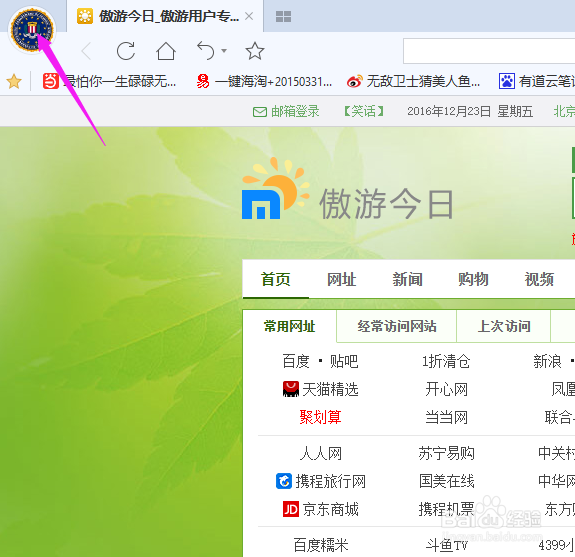Viewport: 575px width, 557px height.
Task: Open the bookmarks bar star icon
Action: pos(14,81)
